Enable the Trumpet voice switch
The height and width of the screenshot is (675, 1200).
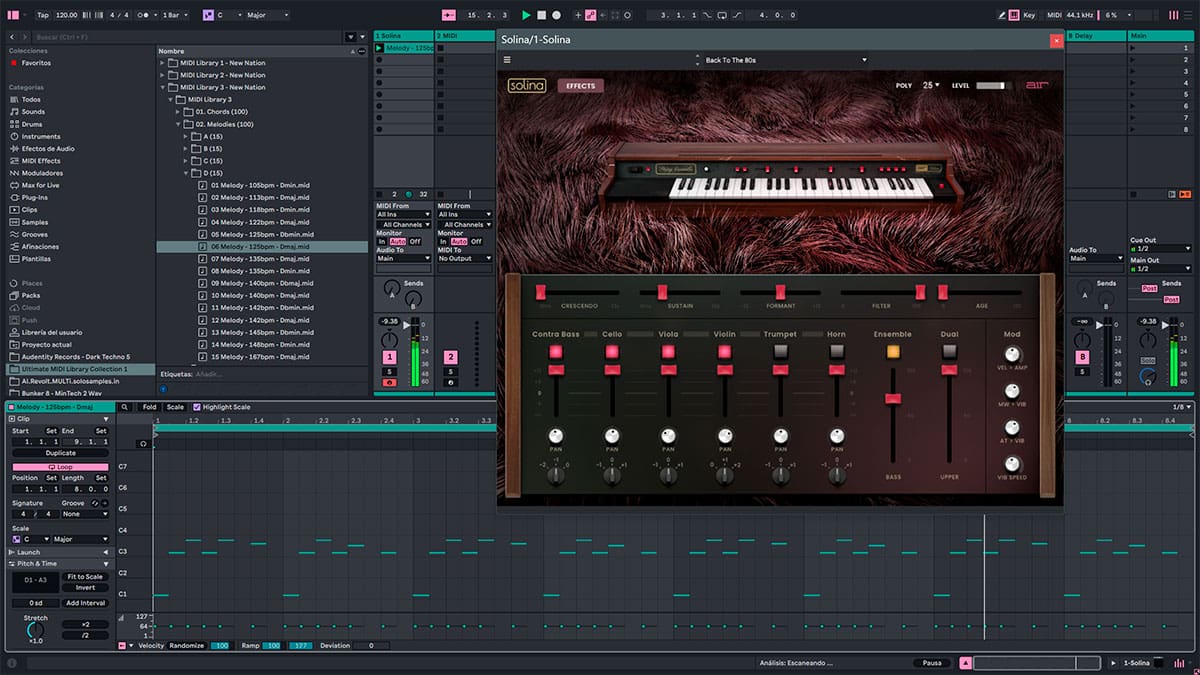(780, 351)
